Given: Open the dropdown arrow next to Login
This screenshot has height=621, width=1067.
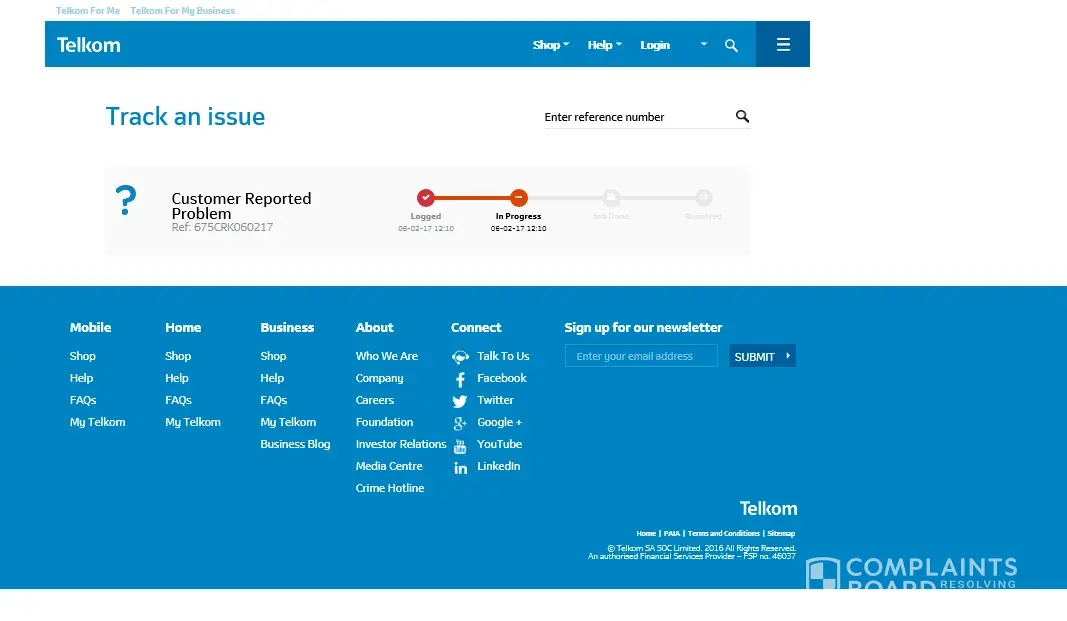Looking at the screenshot, I should tap(704, 44).
